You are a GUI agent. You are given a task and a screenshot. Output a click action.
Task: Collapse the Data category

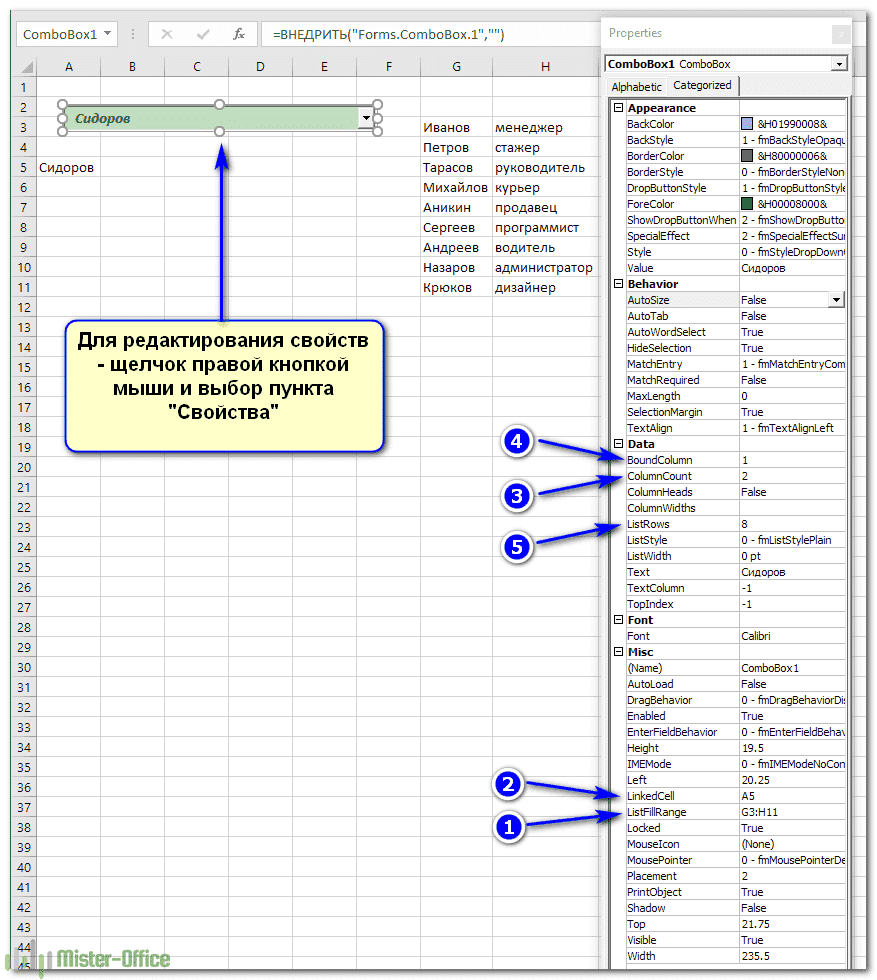pyautogui.click(x=617, y=443)
